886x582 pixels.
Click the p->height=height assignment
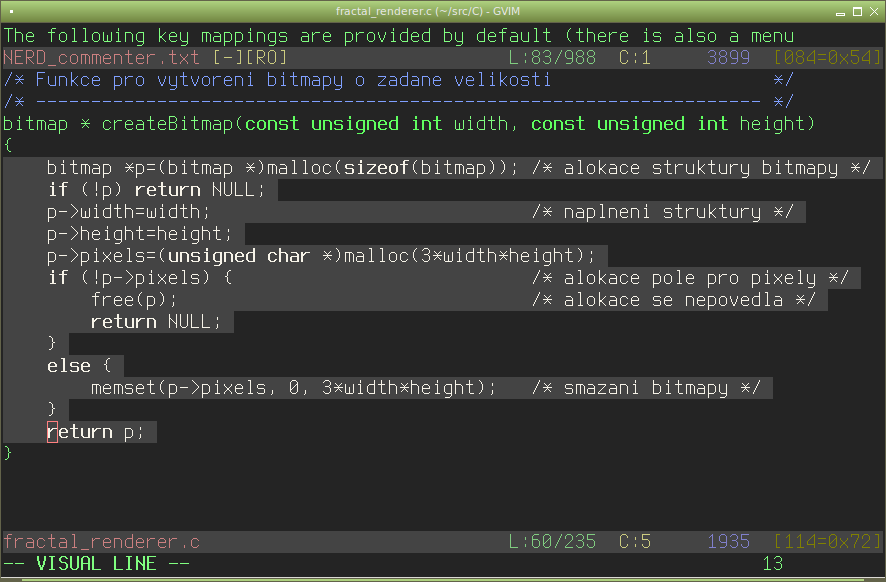139,234
